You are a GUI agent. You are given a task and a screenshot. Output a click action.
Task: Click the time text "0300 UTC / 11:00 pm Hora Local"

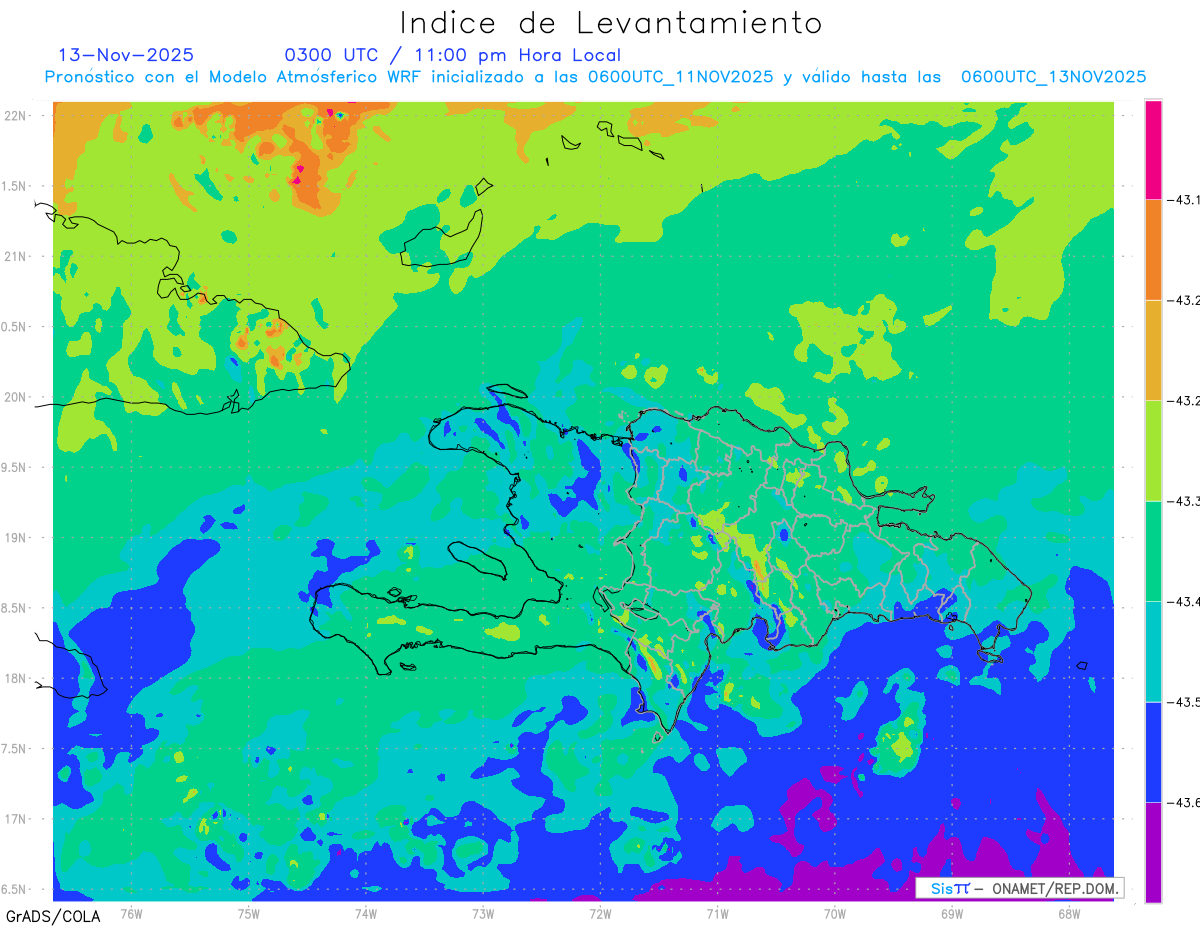pos(453,55)
